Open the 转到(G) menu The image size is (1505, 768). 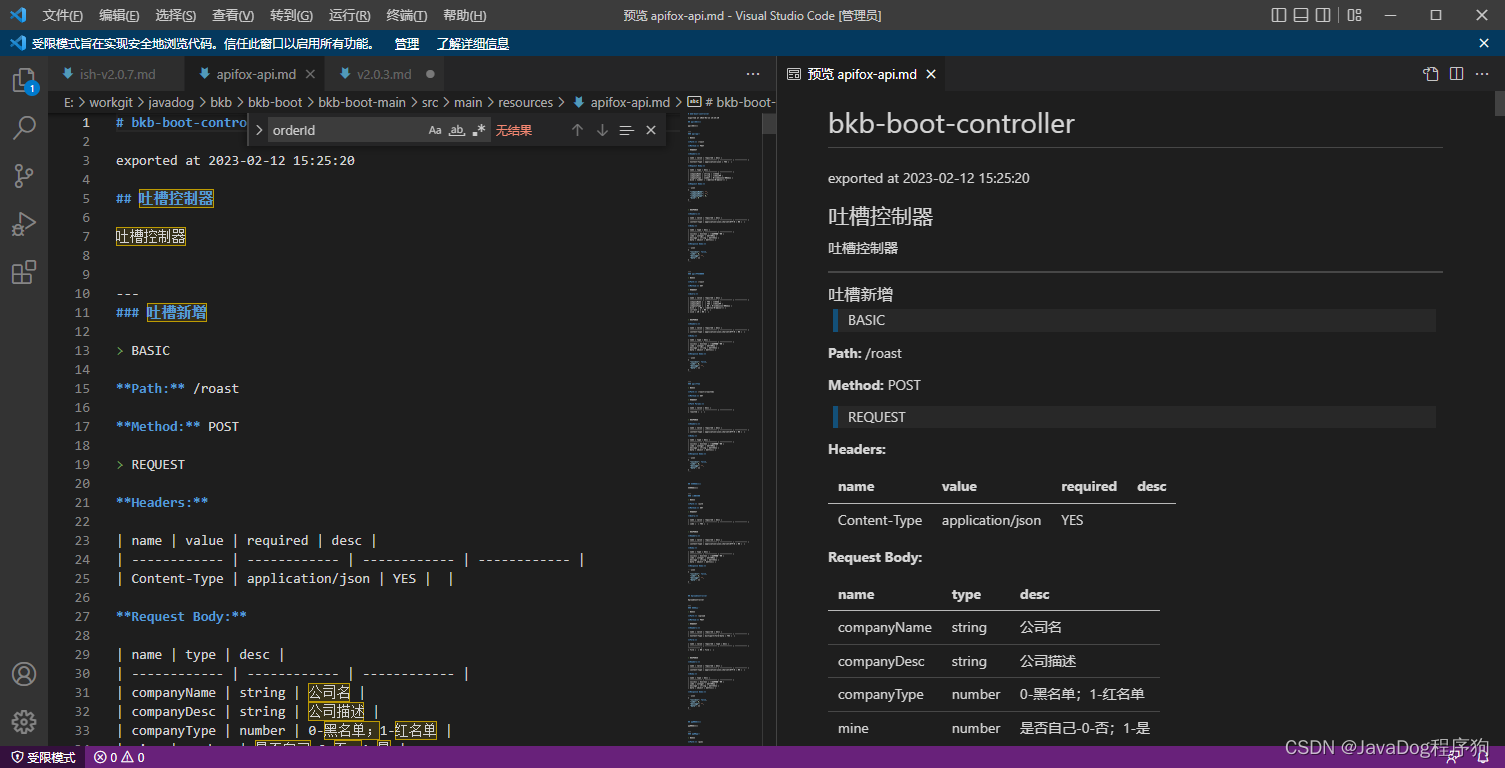(291, 15)
